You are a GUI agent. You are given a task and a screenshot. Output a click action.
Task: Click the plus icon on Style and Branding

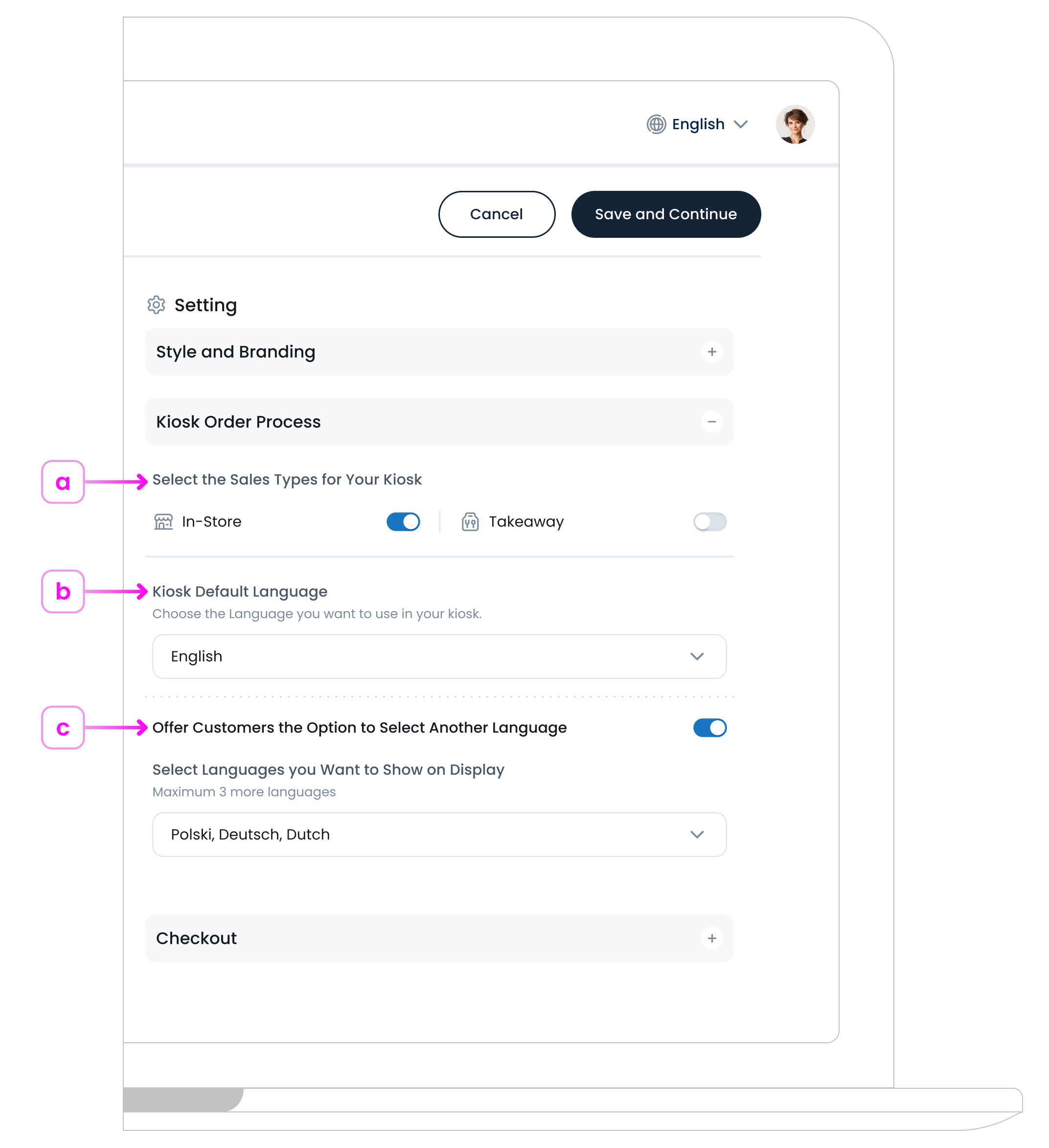click(711, 352)
